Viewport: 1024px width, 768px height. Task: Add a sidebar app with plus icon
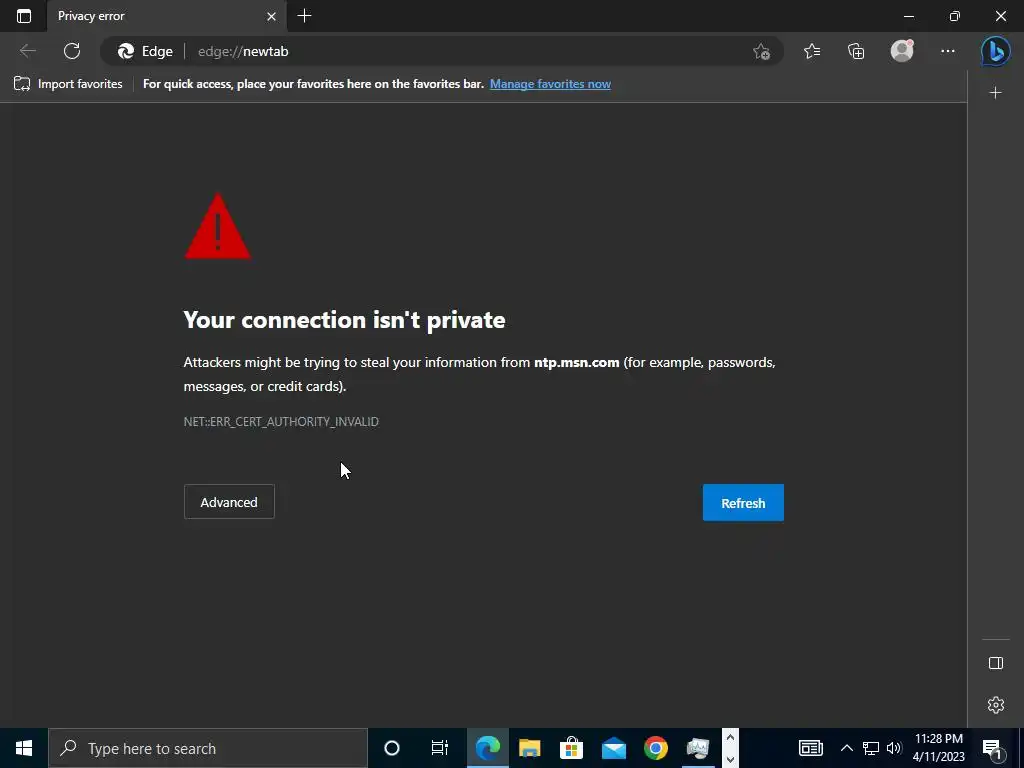click(x=995, y=93)
